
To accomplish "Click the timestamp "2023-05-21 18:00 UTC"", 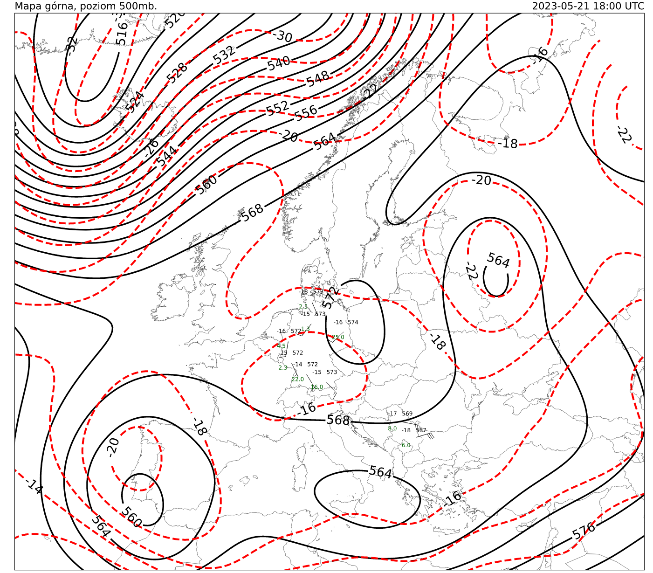I will coord(588,6).
